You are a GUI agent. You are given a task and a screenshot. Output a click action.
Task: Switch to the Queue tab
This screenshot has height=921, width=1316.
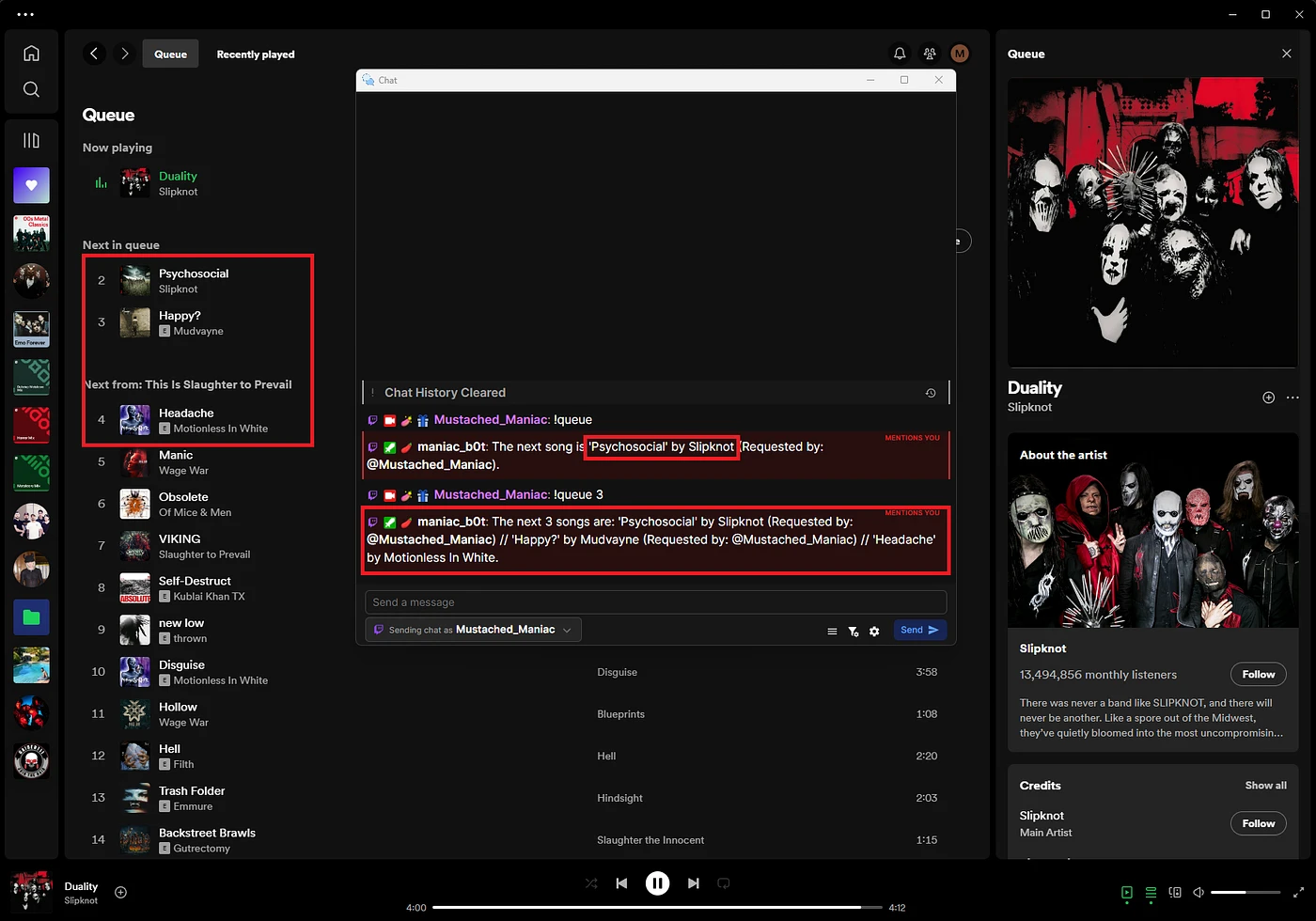pyautogui.click(x=170, y=54)
